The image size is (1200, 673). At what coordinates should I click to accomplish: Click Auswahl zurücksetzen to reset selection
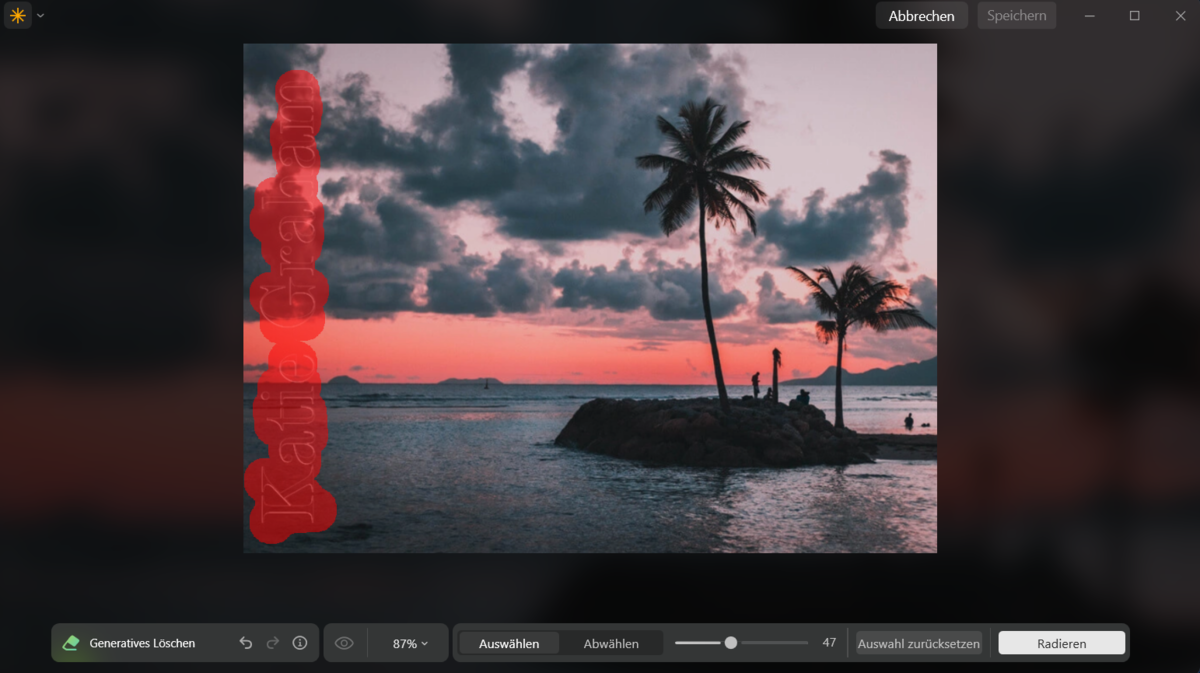pyautogui.click(x=917, y=643)
